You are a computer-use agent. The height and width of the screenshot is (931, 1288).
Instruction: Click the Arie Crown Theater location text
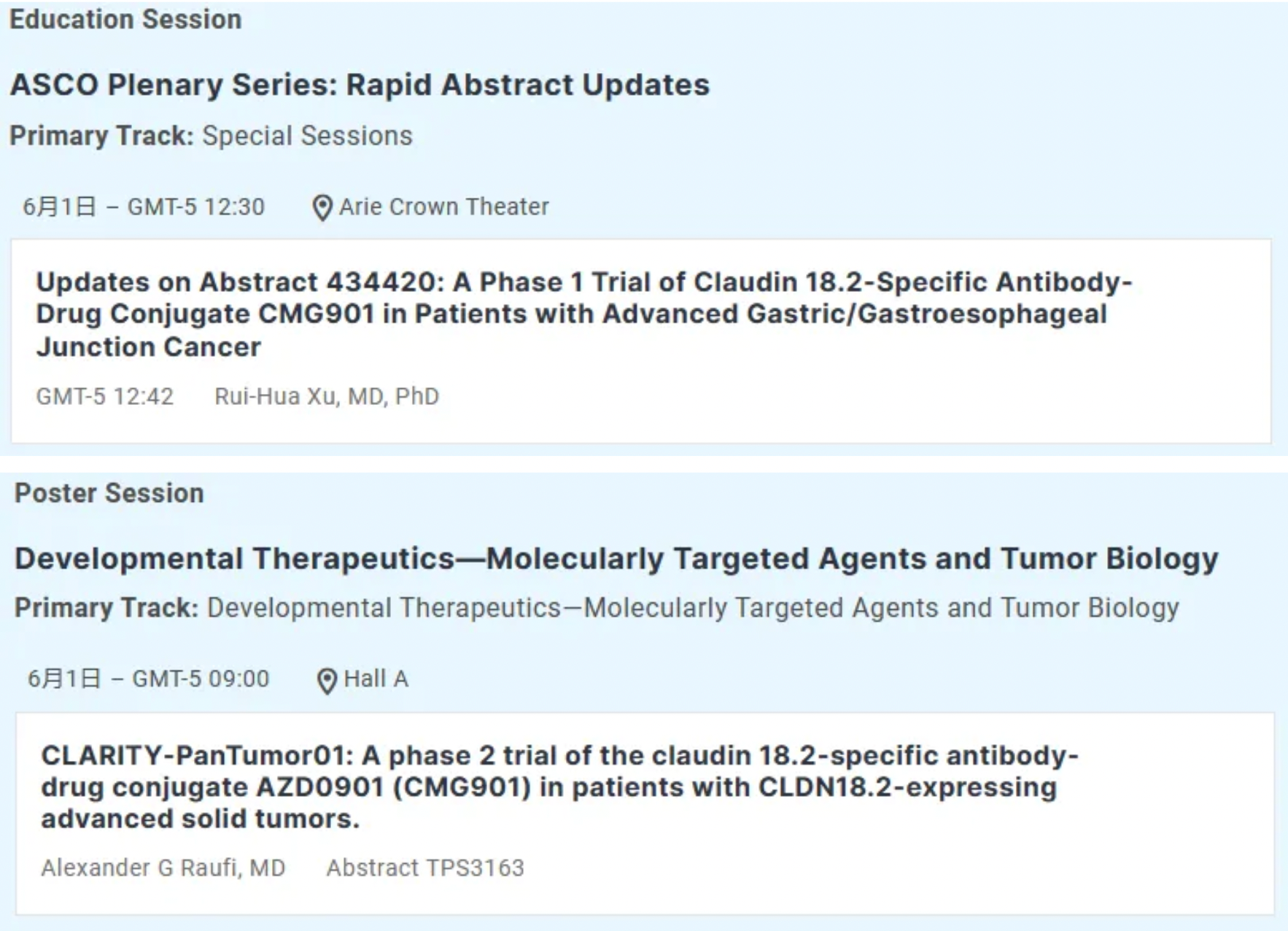tap(443, 207)
